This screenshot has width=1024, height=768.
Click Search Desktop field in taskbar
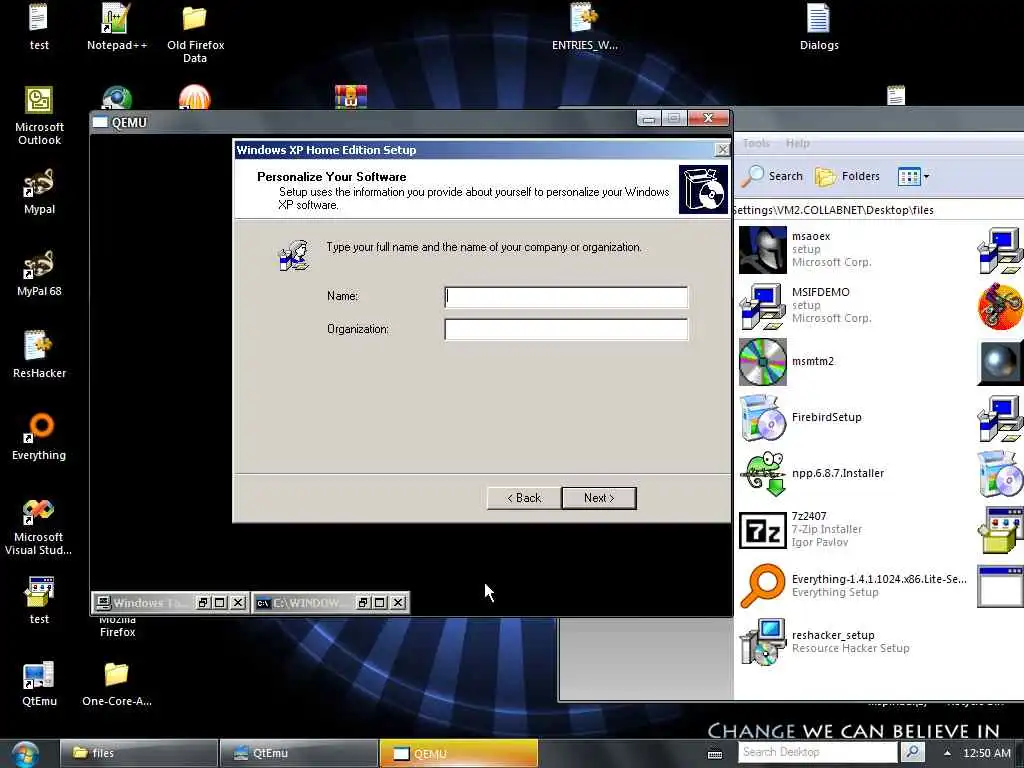click(819, 752)
